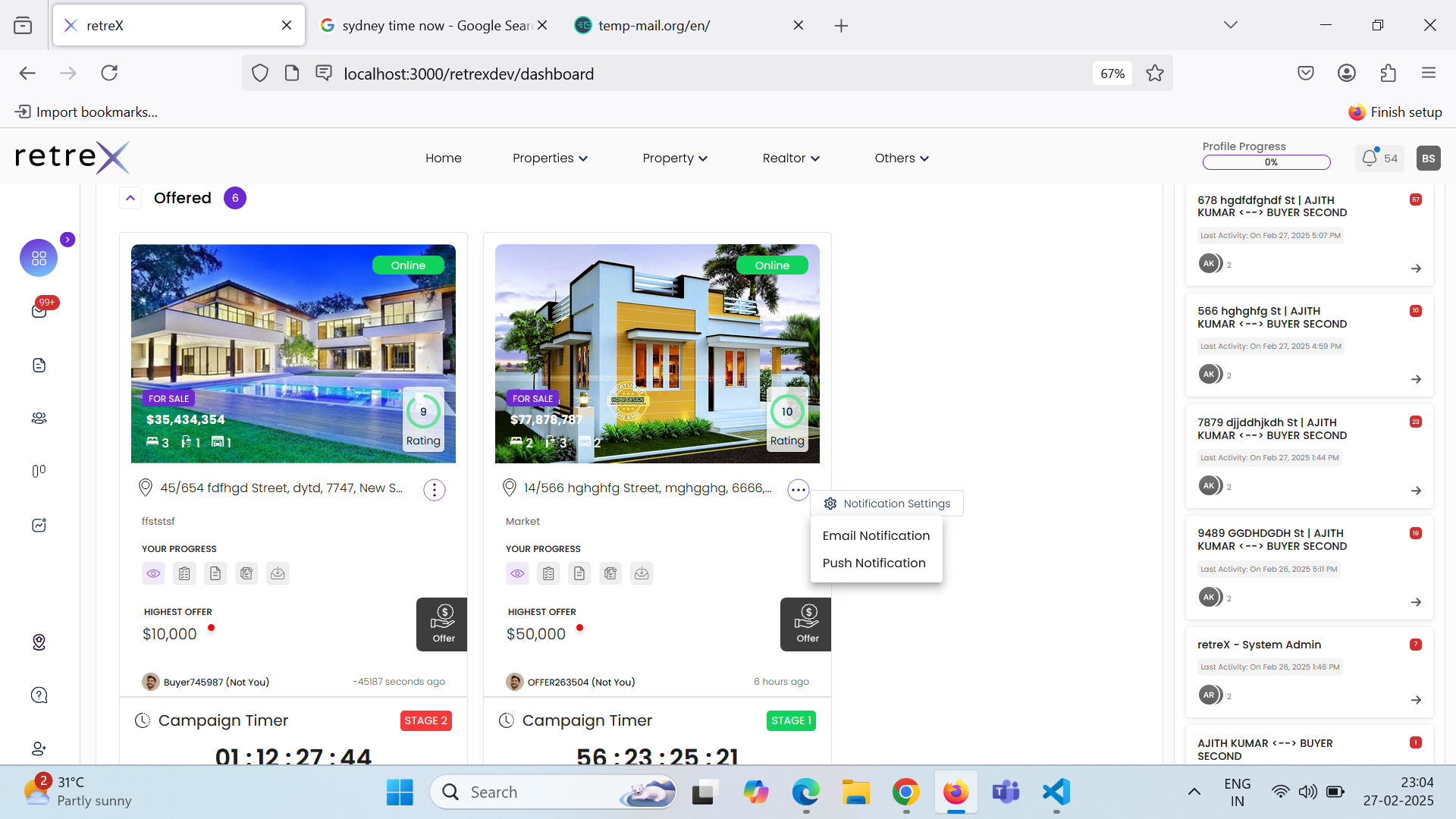Click the sidebar analytics chart icon
The image size is (1456, 819).
[39, 526]
